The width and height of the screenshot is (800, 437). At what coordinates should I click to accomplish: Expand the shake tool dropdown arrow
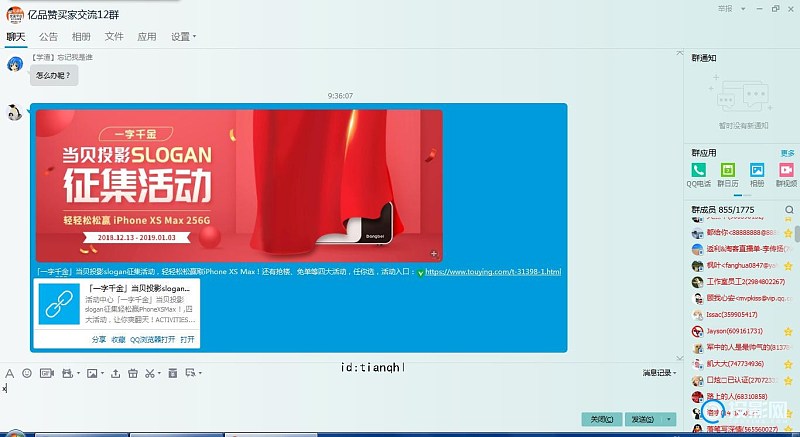pos(78,374)
